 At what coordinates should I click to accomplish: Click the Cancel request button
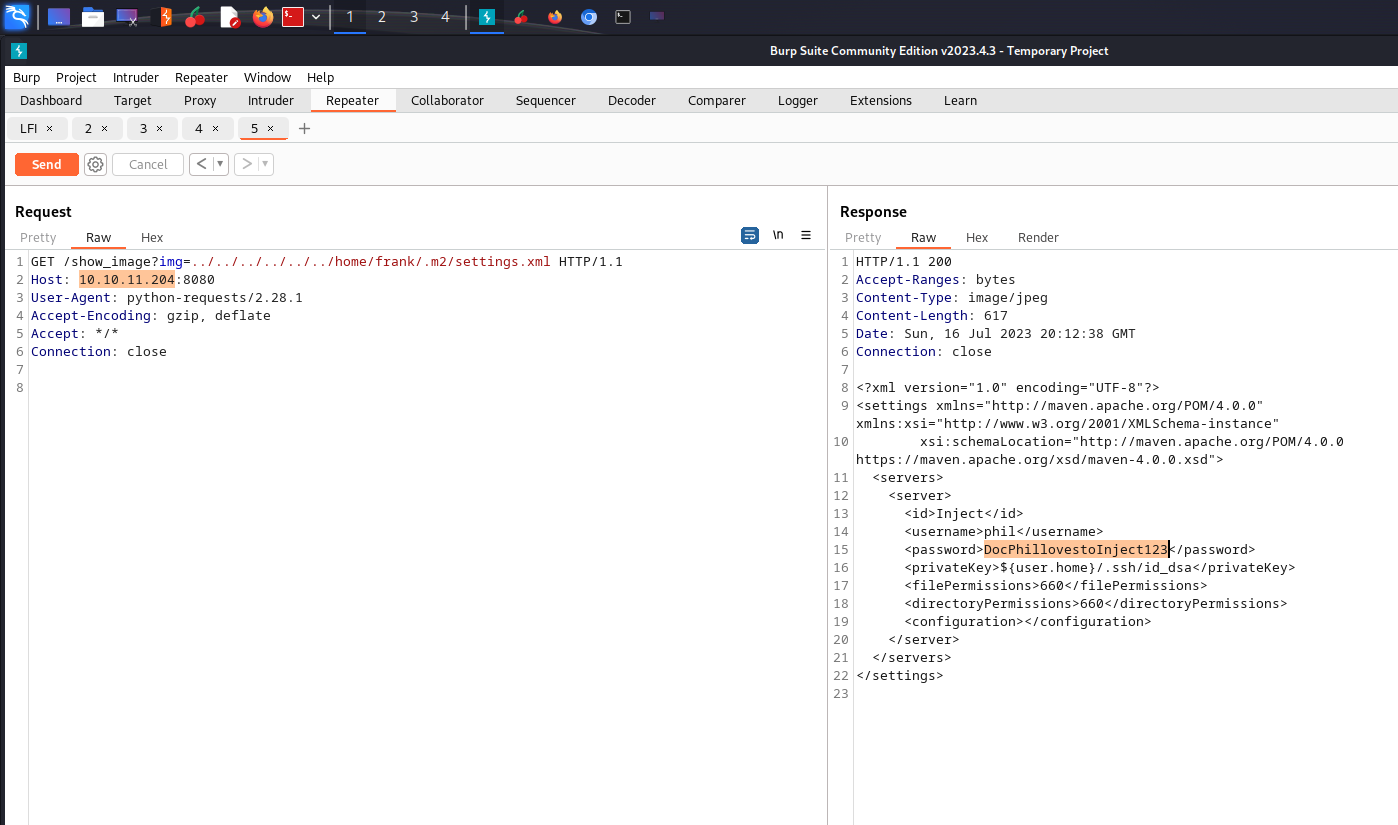pos(148,164)
